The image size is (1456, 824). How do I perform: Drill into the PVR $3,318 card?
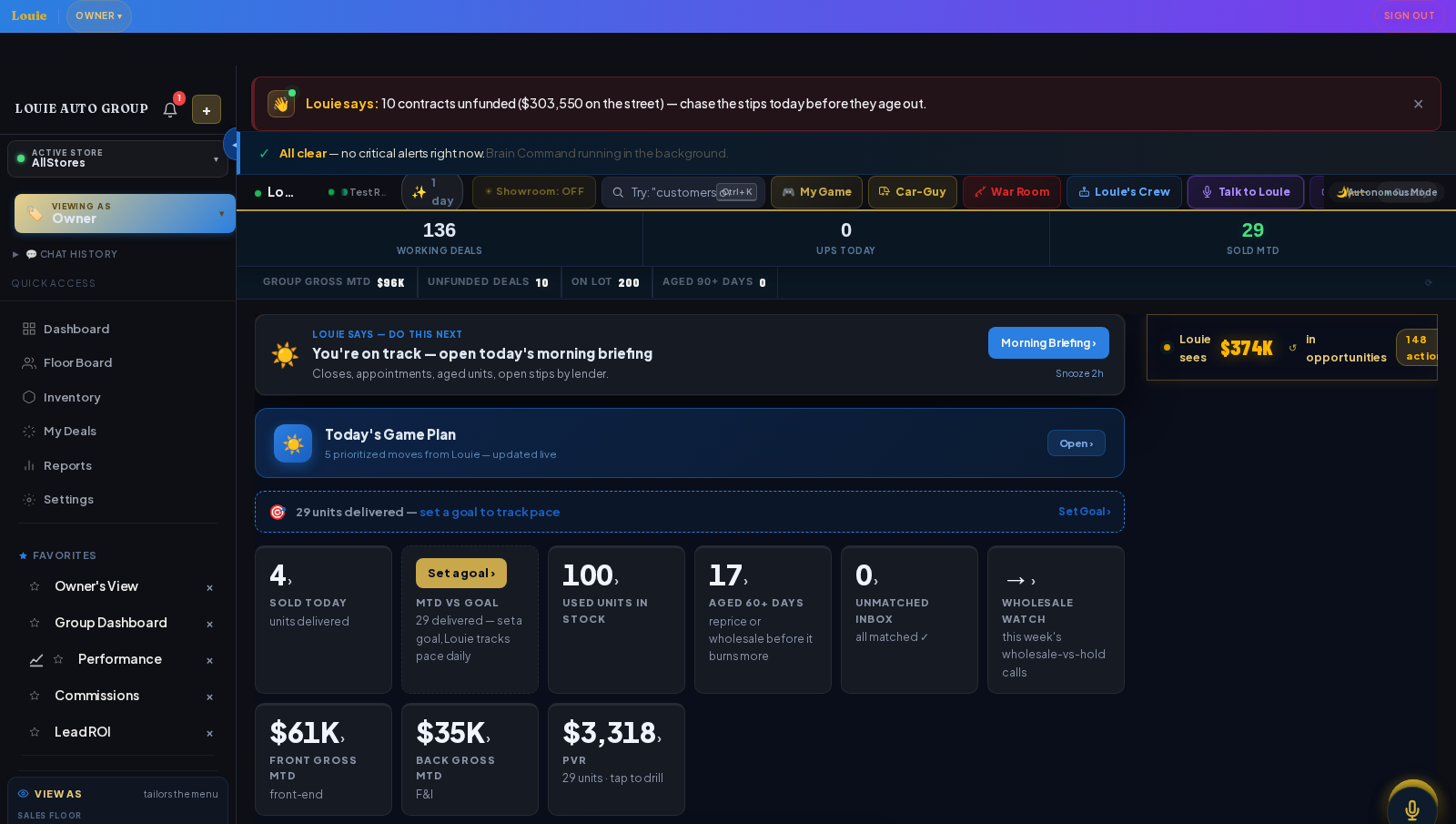click(x=616, y=759)
